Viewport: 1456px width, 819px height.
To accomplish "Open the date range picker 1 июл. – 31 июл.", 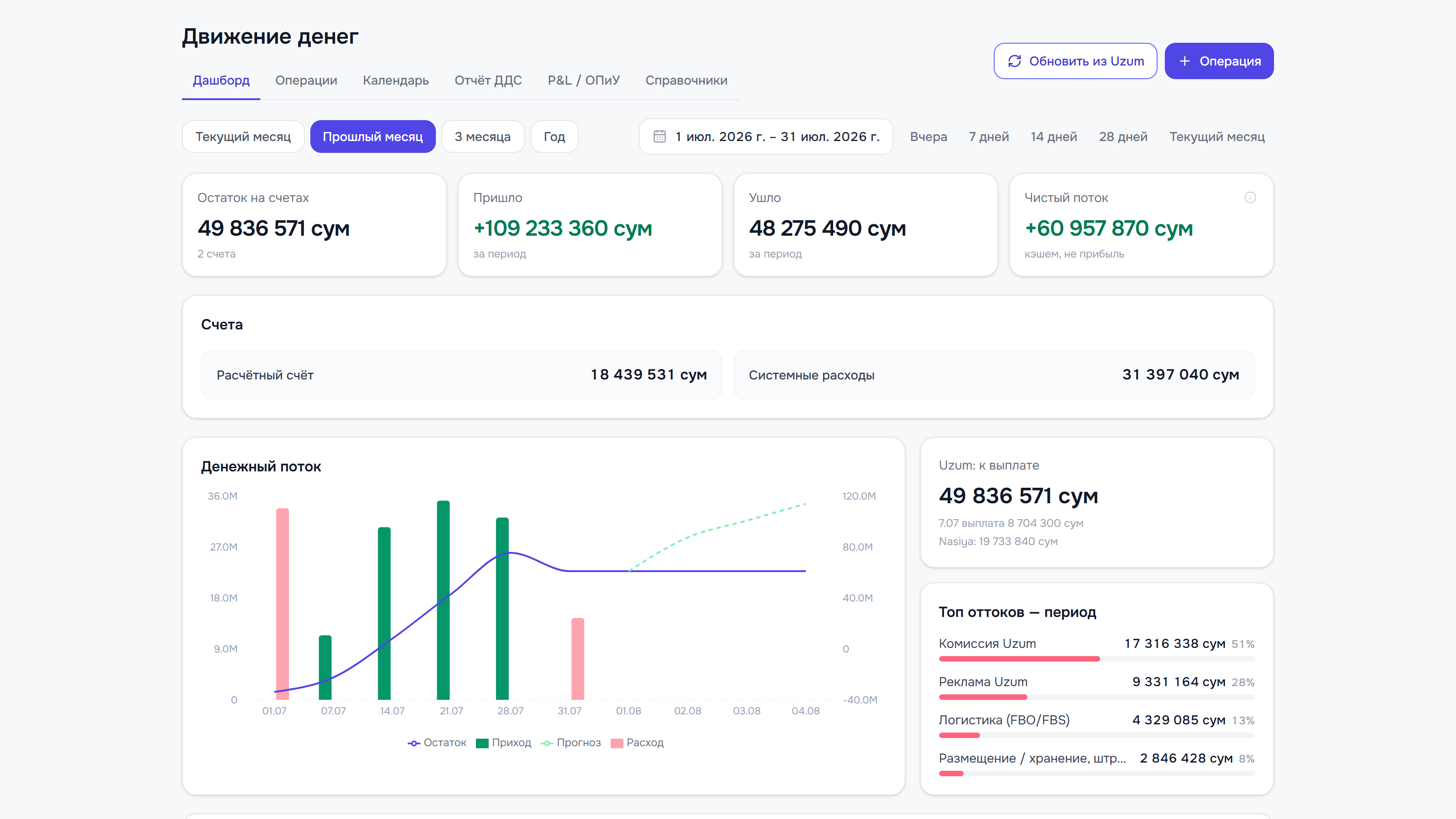I will point(766,136).
